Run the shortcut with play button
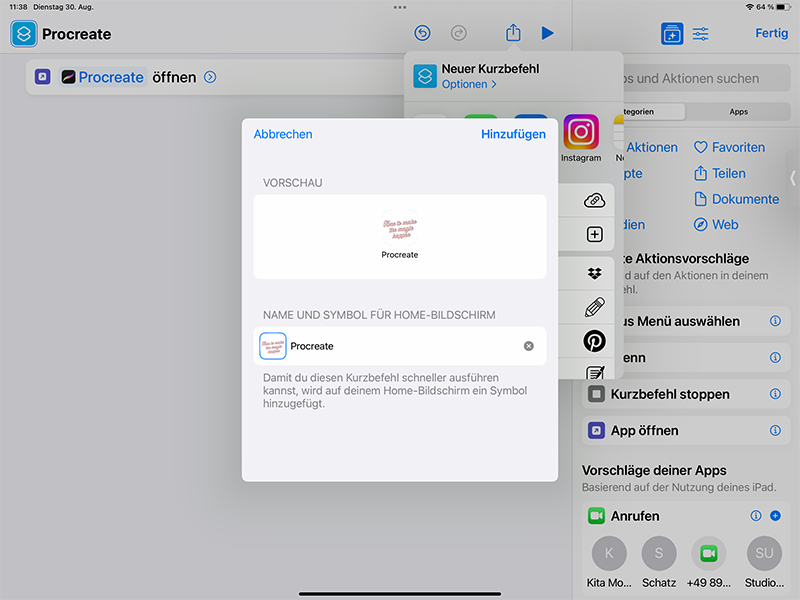 tap(547, 33)
